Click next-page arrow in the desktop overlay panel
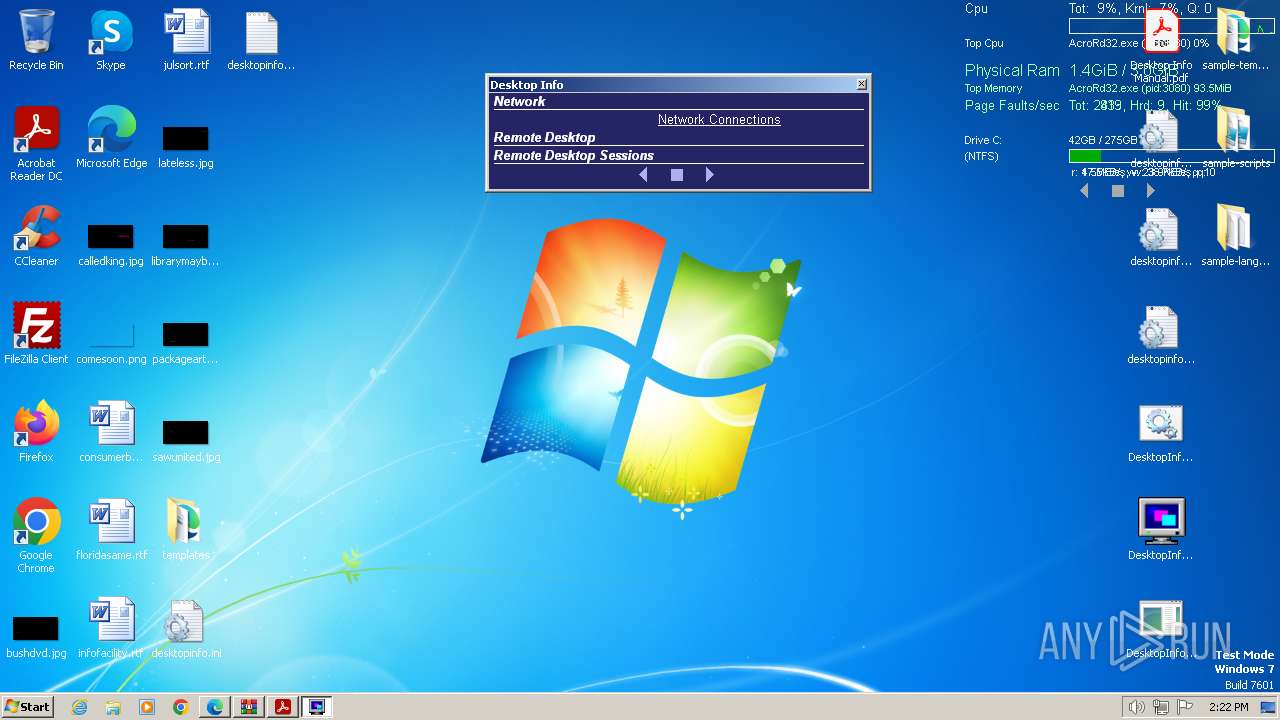1280x720 pixels. 1151,190
